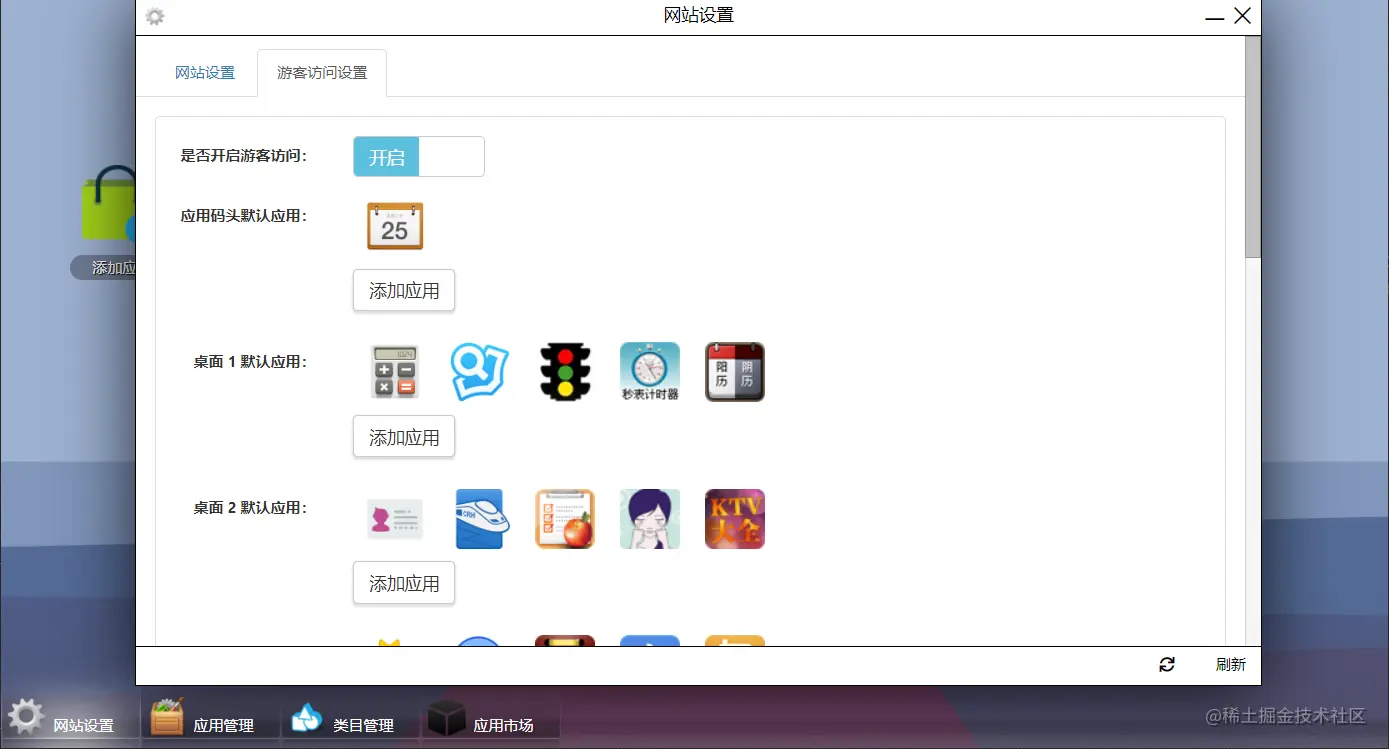Select the calculator app icon

tap(395, 372)
